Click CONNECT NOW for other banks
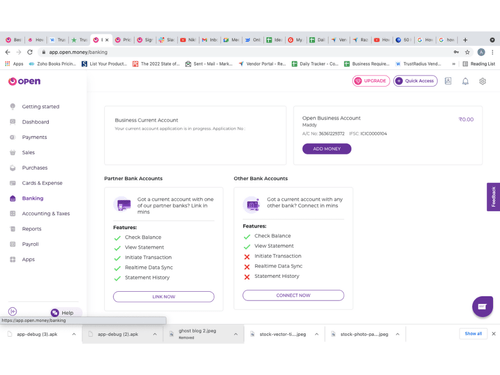Screen dimensions: 500x375 [293, 295]
